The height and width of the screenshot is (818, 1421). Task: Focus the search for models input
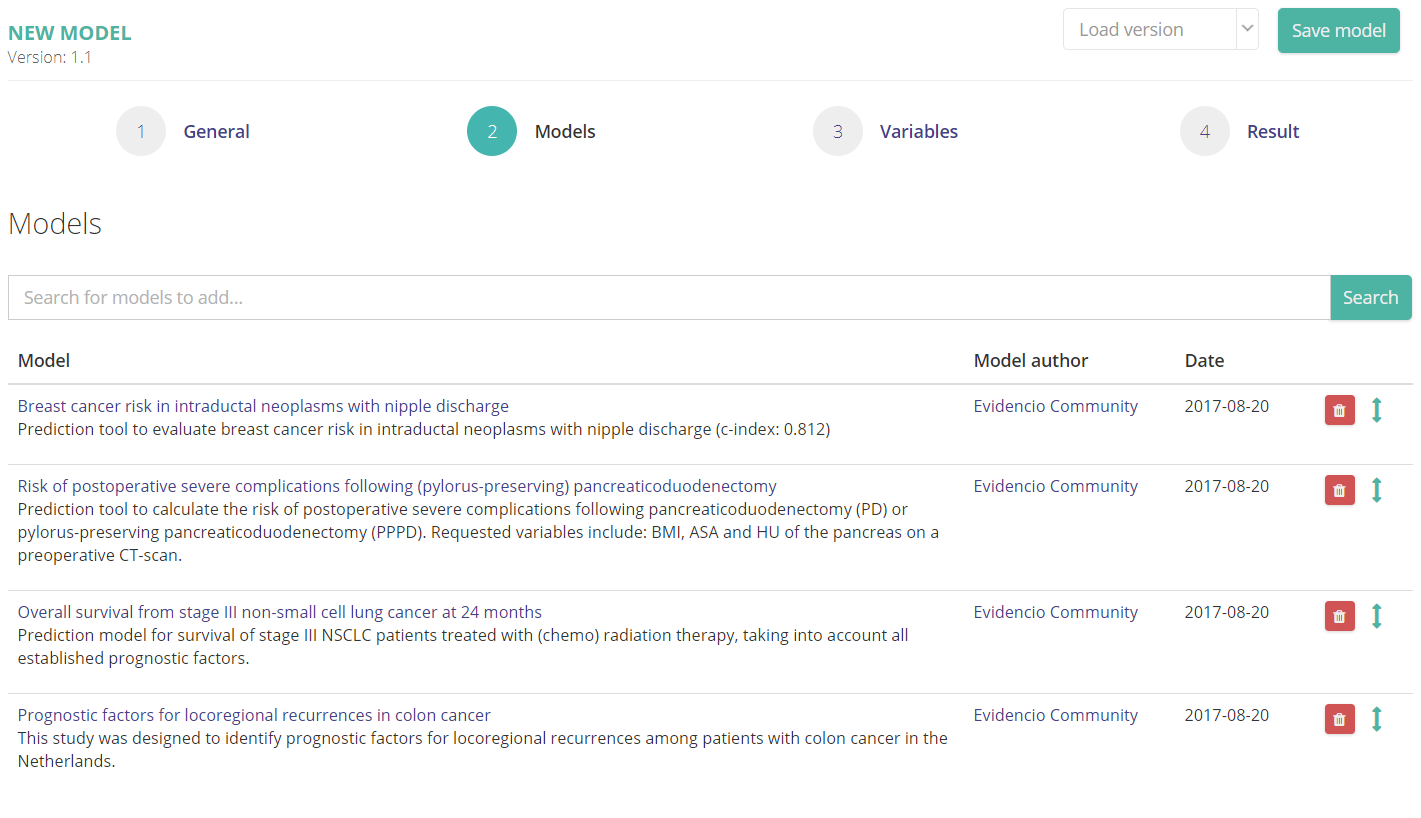coord(668,298)
